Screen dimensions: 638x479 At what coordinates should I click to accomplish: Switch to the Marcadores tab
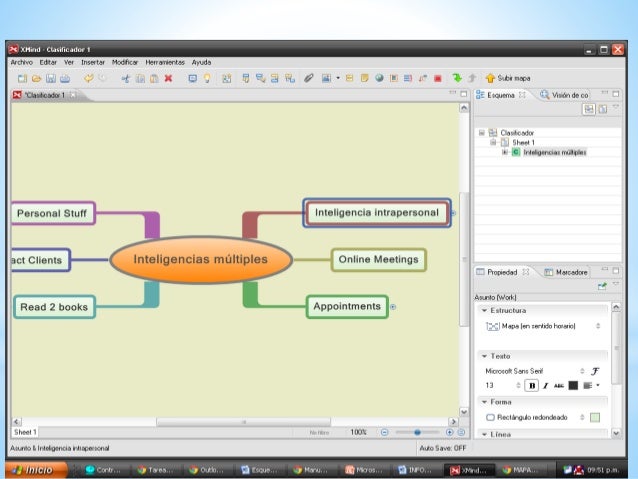pos(571,272)
